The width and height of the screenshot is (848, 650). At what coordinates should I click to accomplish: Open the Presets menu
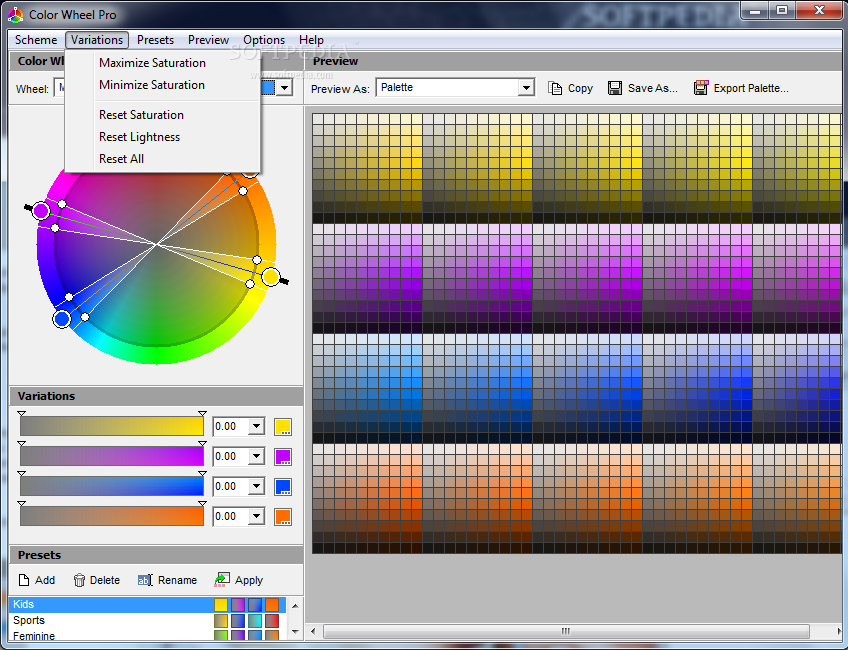click(x=155, y=40)
